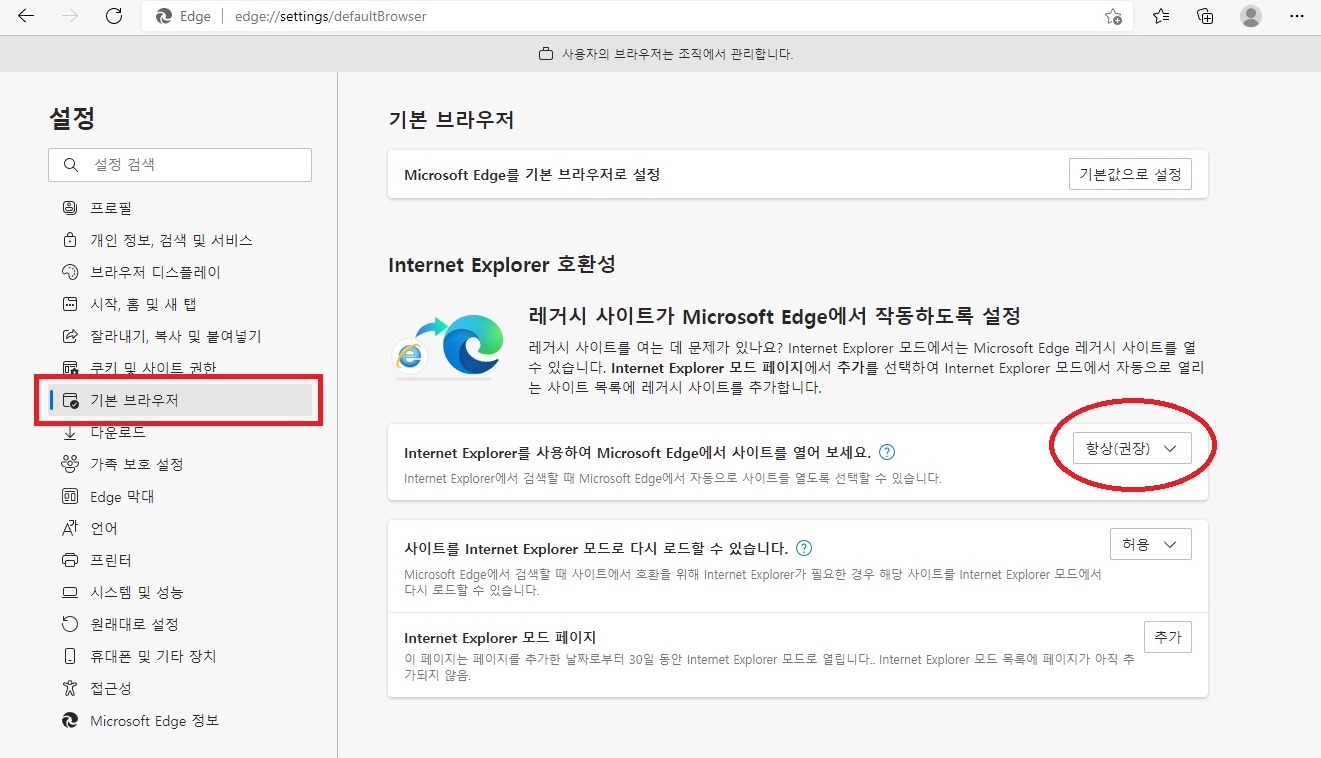Screen dimensions: 1321x758
Task: Click the briefcase icon in the managed-by-organization banner
Action: pos(545,54)
